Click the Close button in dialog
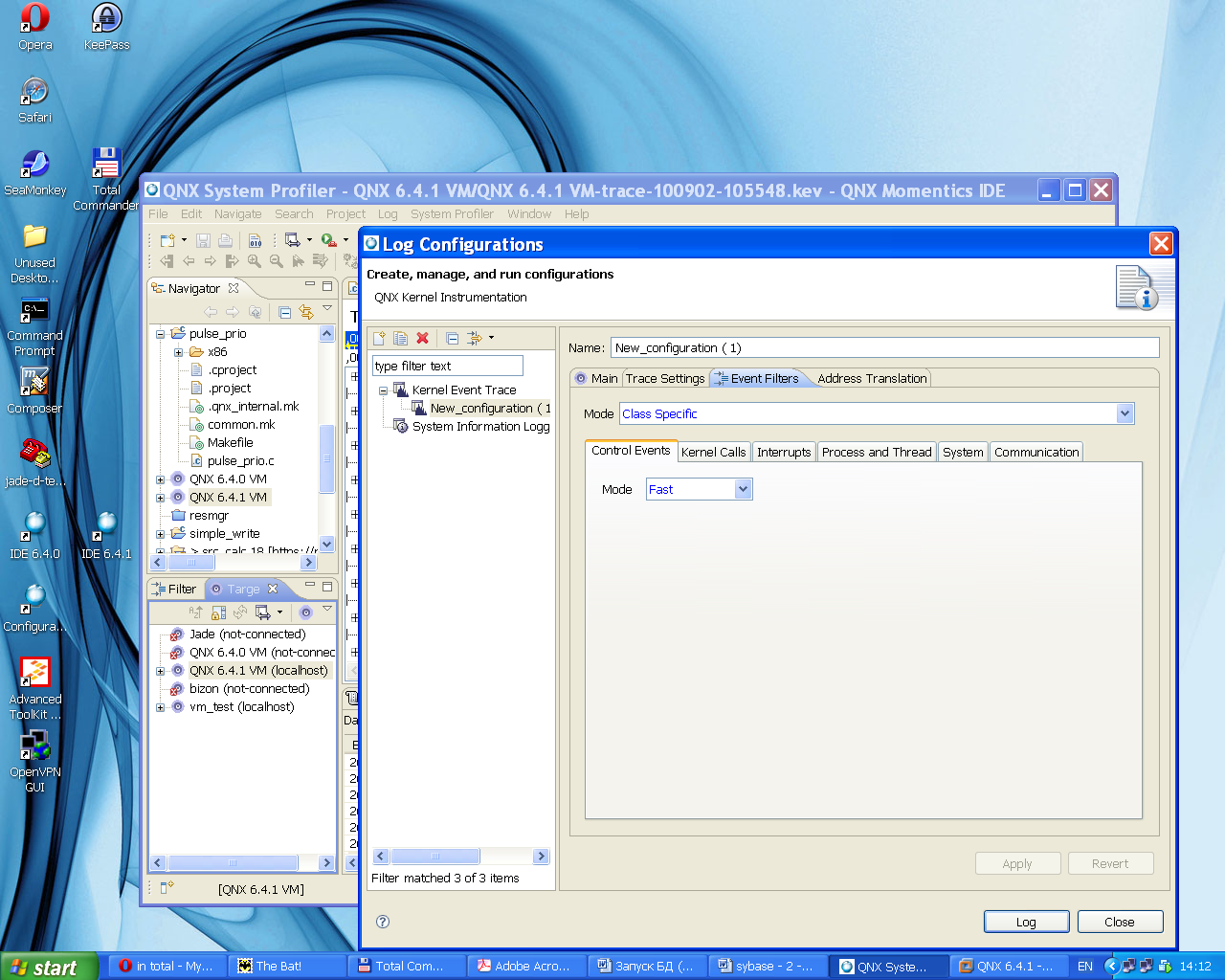1225x980 pixels. point(1120,922)
